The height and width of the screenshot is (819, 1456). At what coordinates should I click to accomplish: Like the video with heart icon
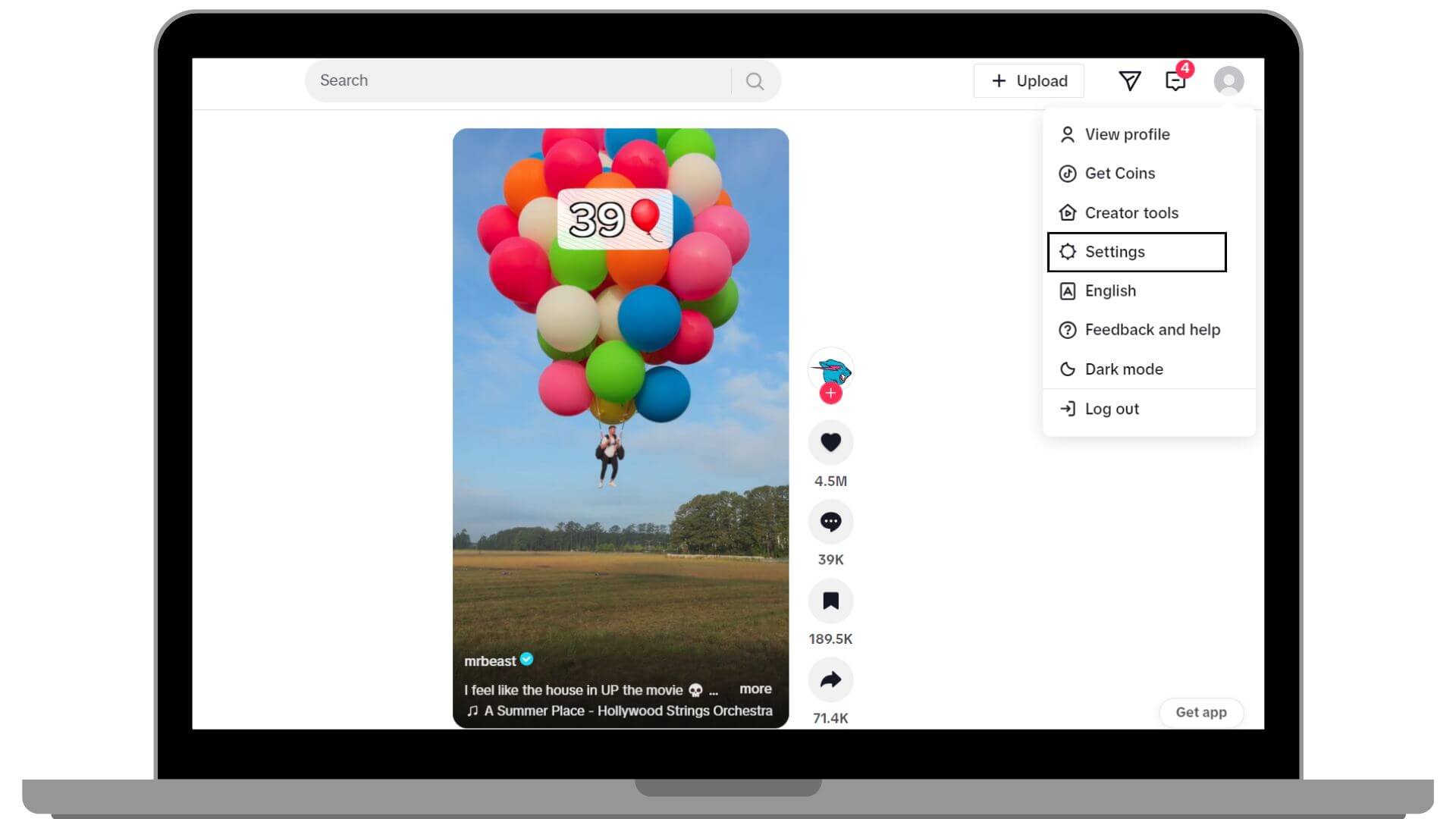[831, 442]
